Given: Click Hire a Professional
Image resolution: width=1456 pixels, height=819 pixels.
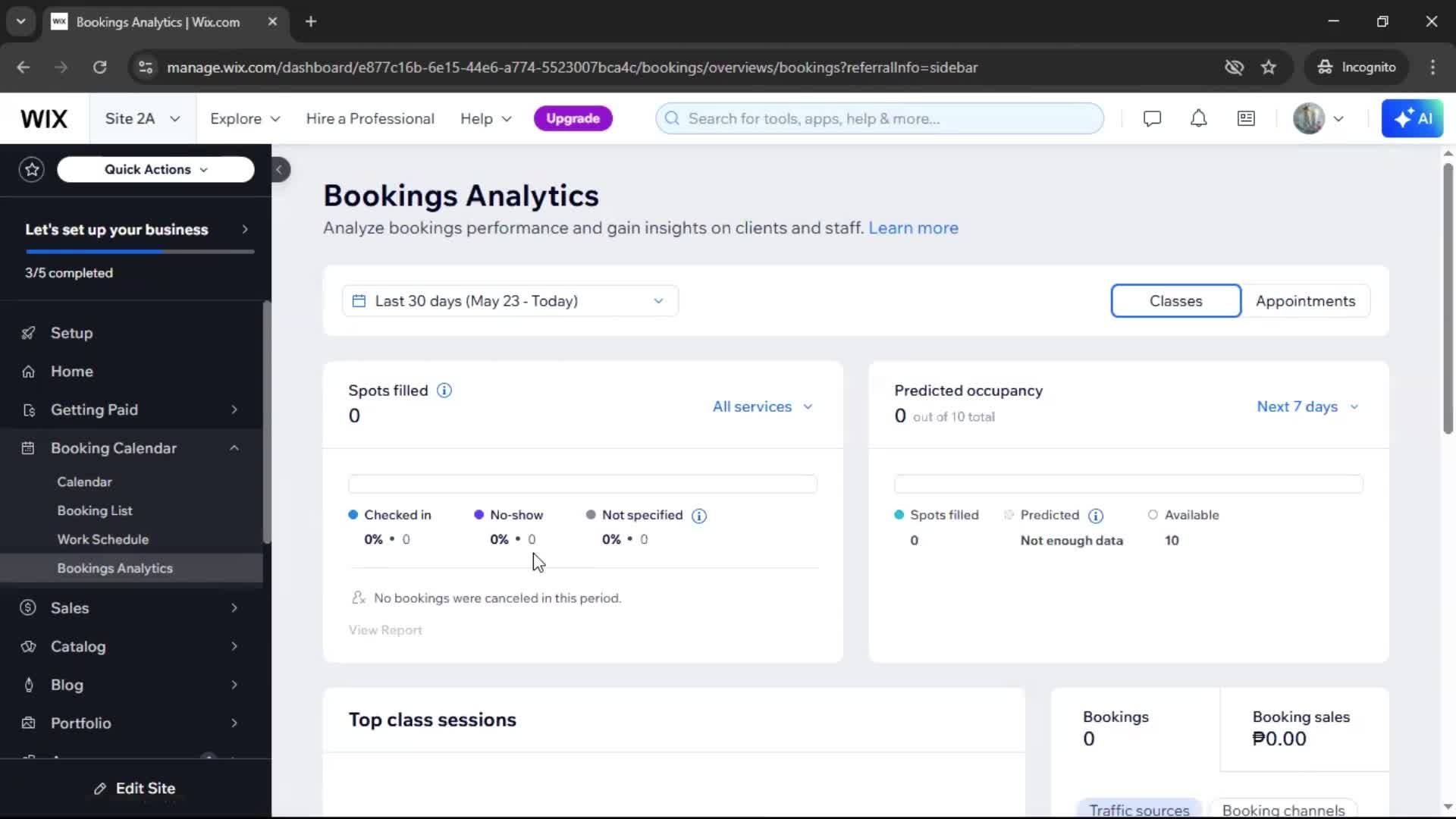Looking at the screenshot, I should click(370, 119).
